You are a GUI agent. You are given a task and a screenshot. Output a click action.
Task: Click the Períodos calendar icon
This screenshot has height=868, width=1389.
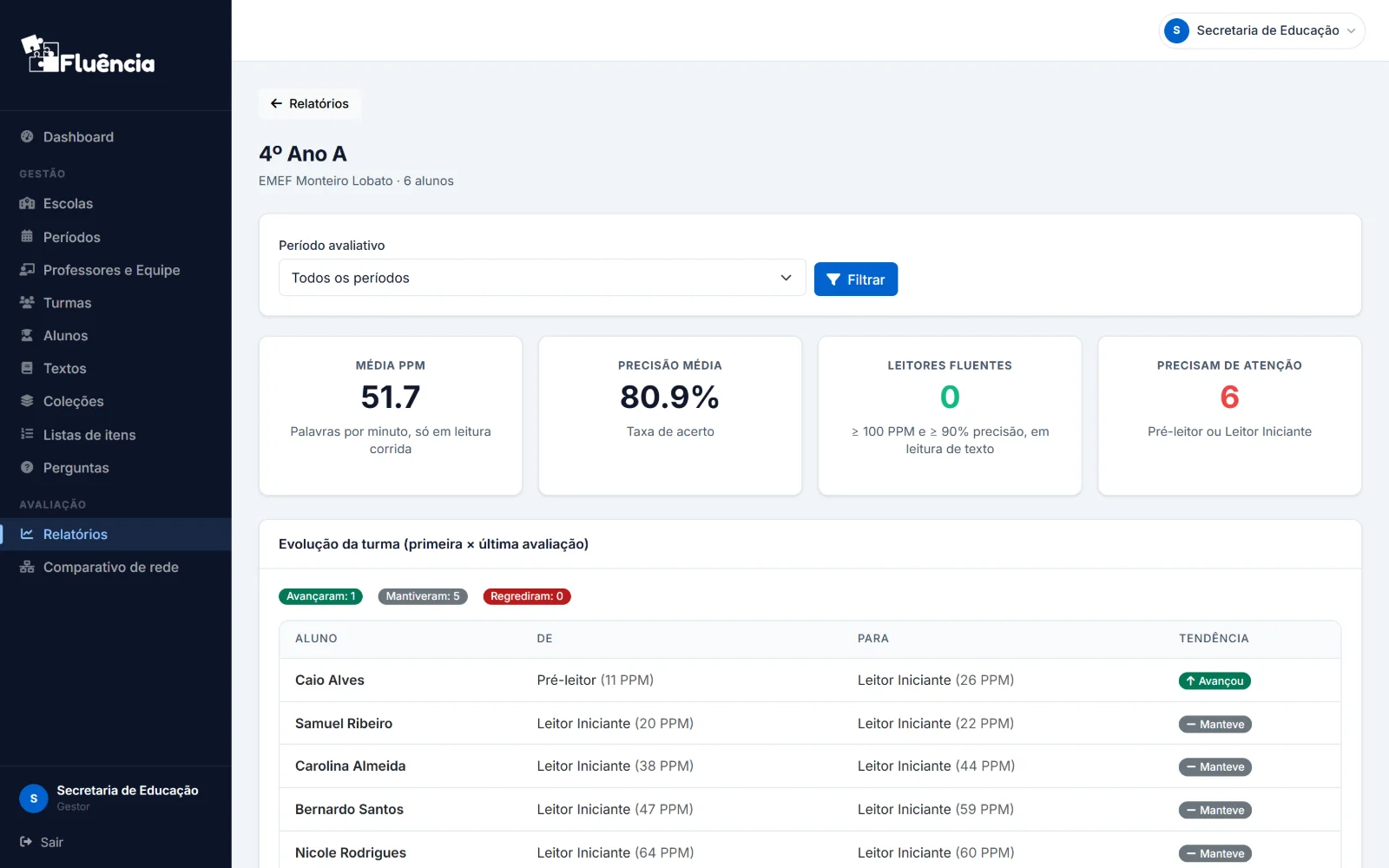[x=27, y=236]
